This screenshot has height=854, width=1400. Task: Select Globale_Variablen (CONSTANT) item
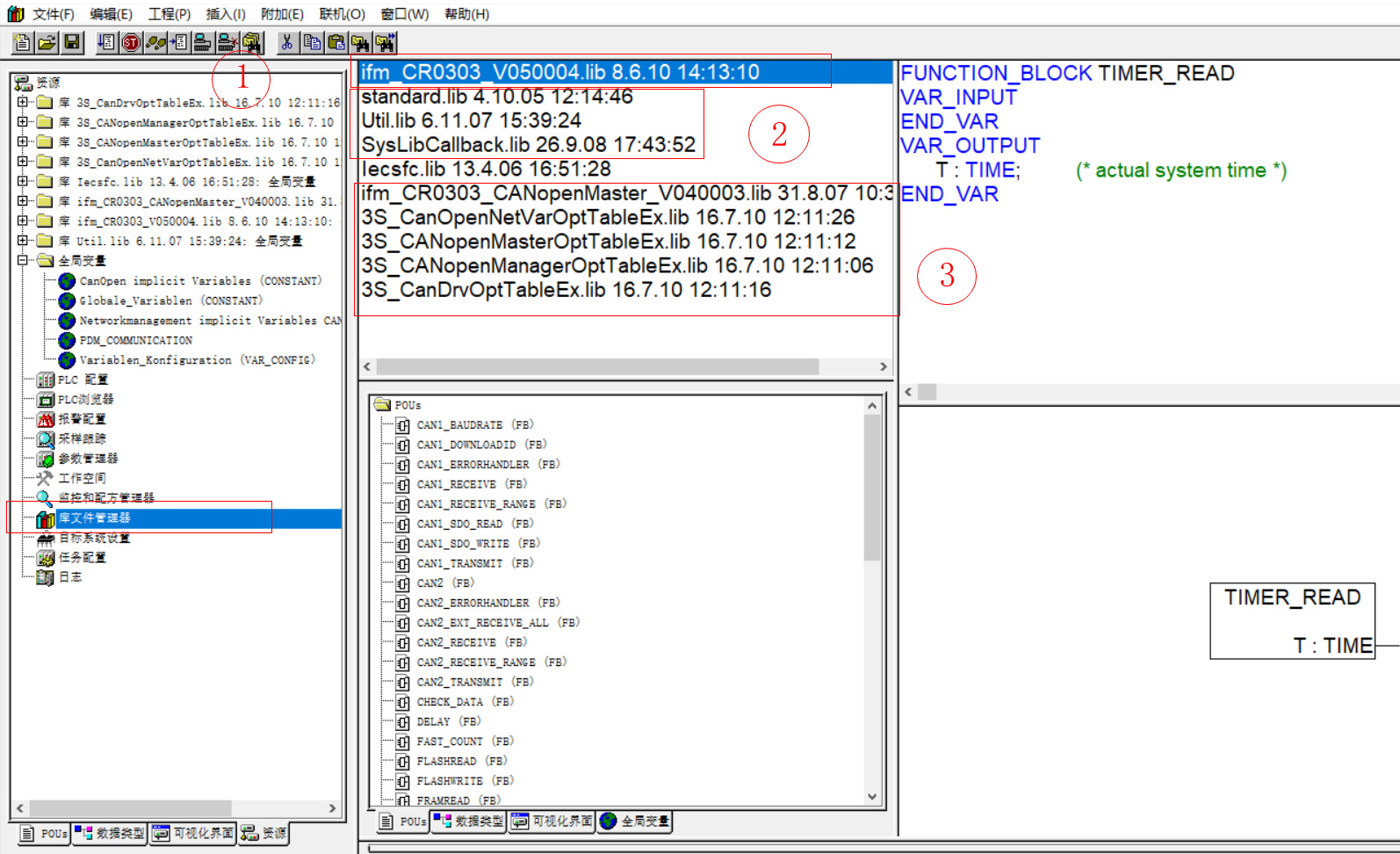[x=170, y=300]
